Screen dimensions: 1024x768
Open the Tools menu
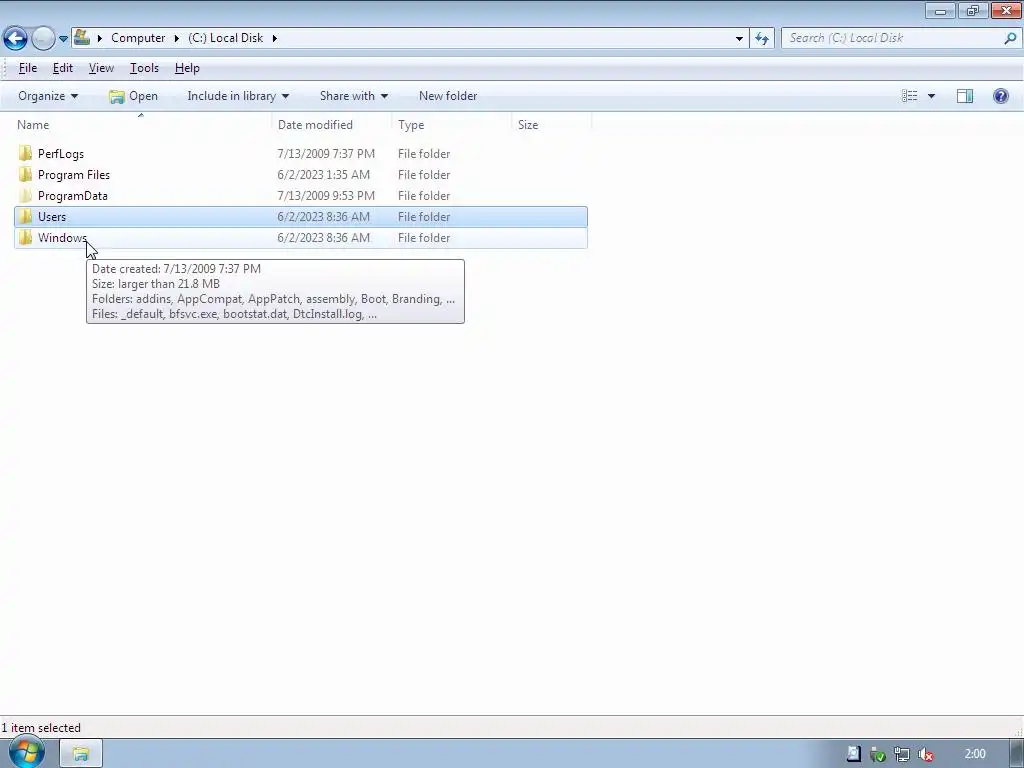144,68
